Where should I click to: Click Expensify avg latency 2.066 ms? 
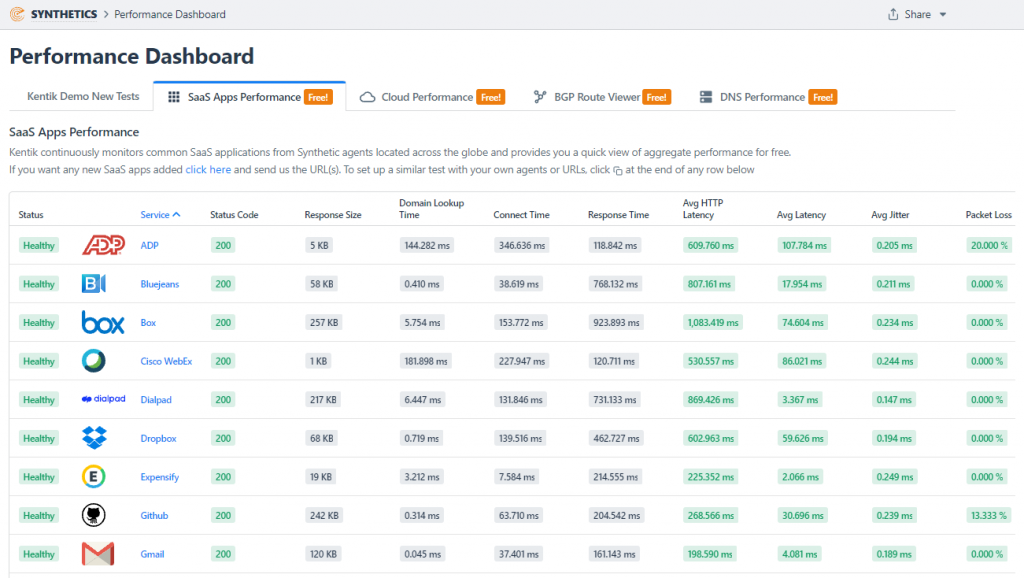(800, 477)
